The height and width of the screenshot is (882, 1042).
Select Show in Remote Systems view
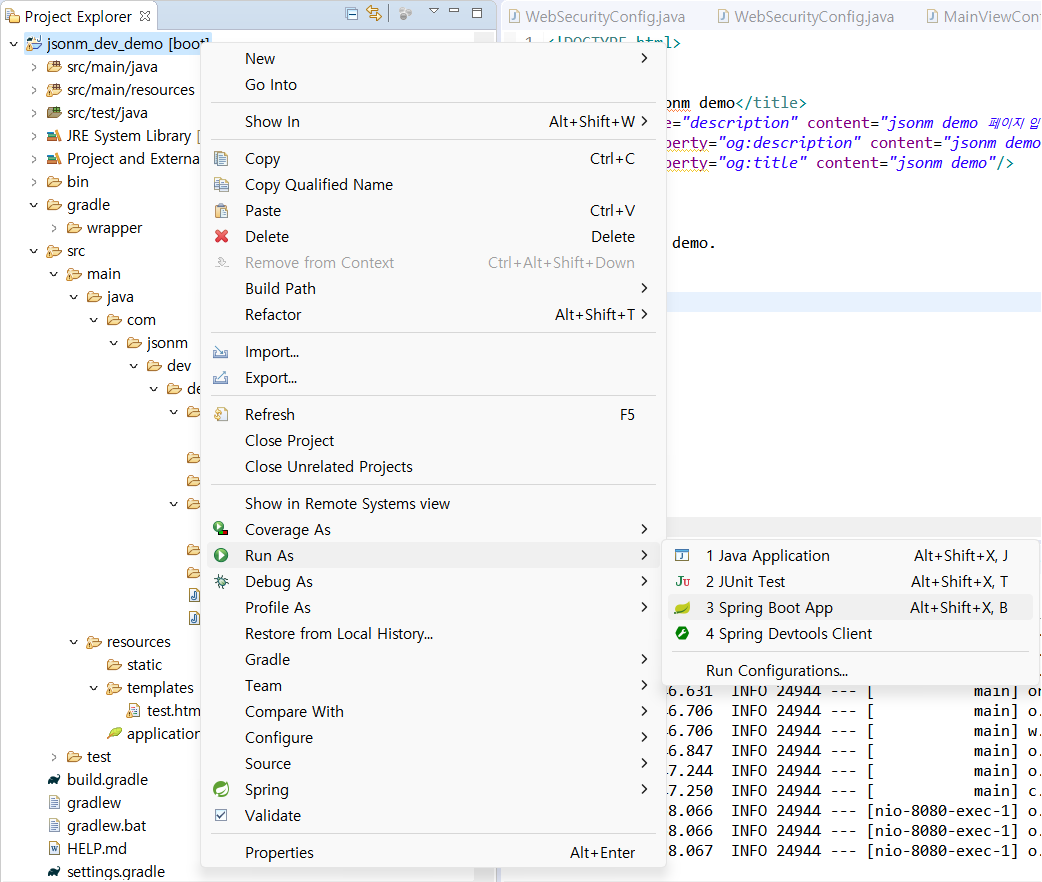tap(433, 504)
